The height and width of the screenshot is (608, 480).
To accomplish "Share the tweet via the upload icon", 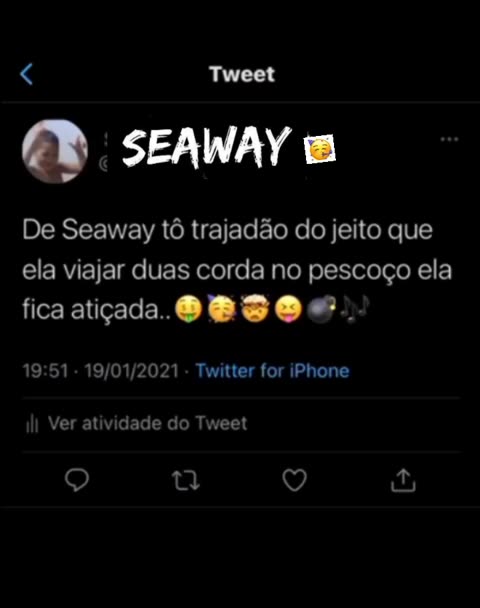I will pyautogui.click(x=403, y=480).
